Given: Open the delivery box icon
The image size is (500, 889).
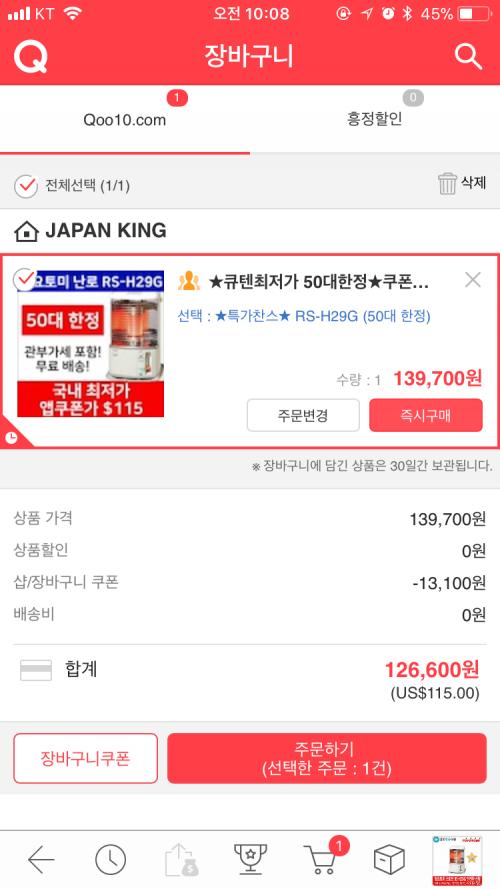Looking at the screenshot, I should [x=389, y=860].
